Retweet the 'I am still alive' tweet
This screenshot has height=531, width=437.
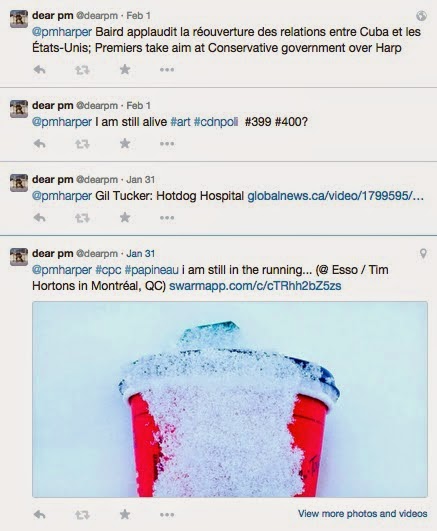click(x=82, y=144)
